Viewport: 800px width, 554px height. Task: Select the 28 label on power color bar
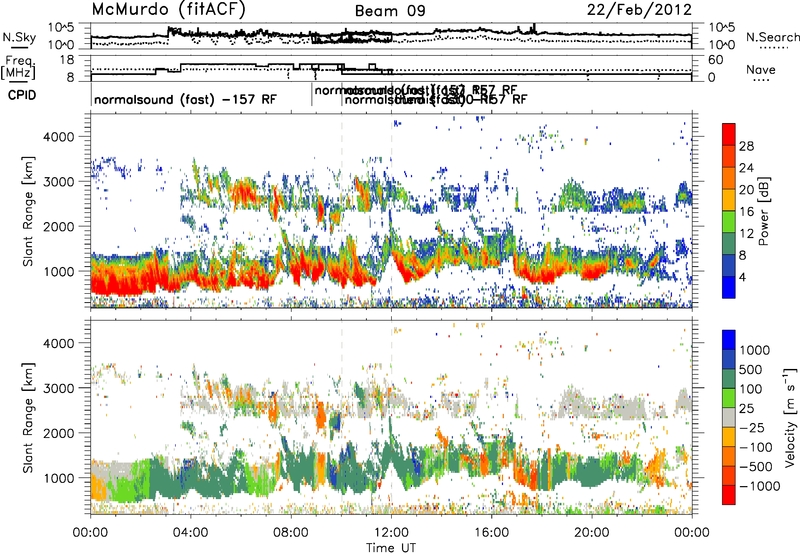coord(746,146)
